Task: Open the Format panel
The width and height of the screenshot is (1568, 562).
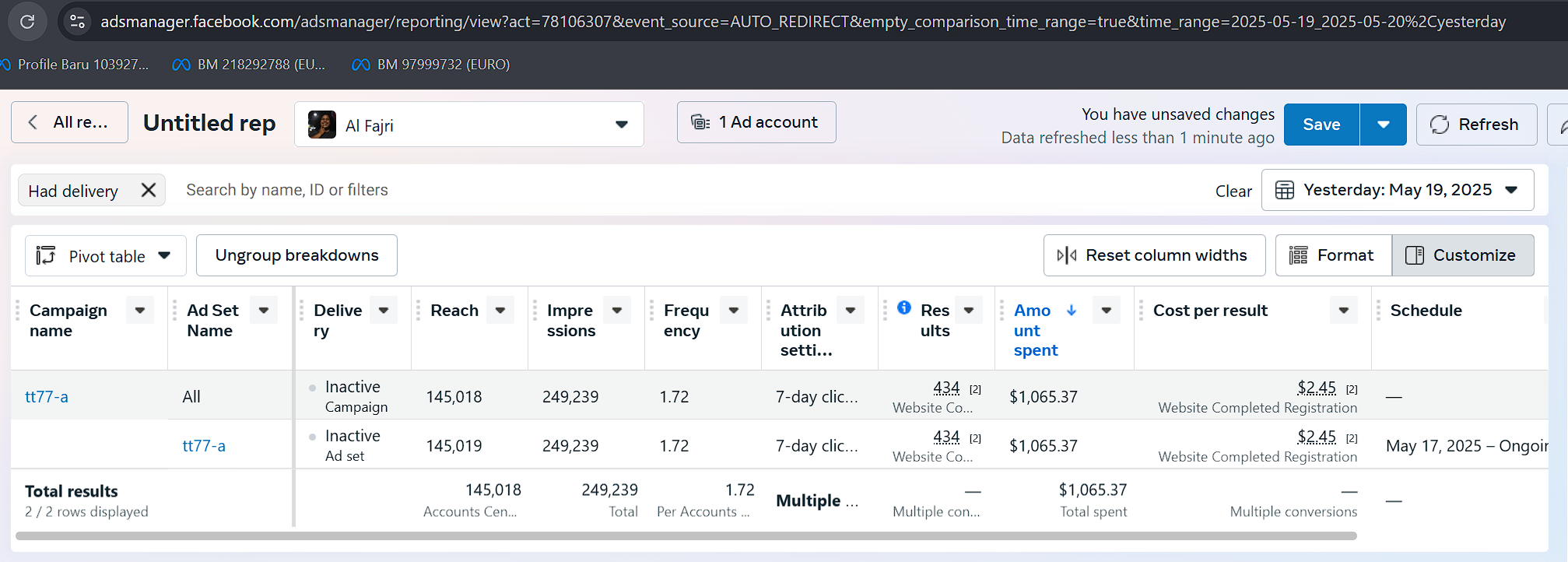Action: 1333,255
